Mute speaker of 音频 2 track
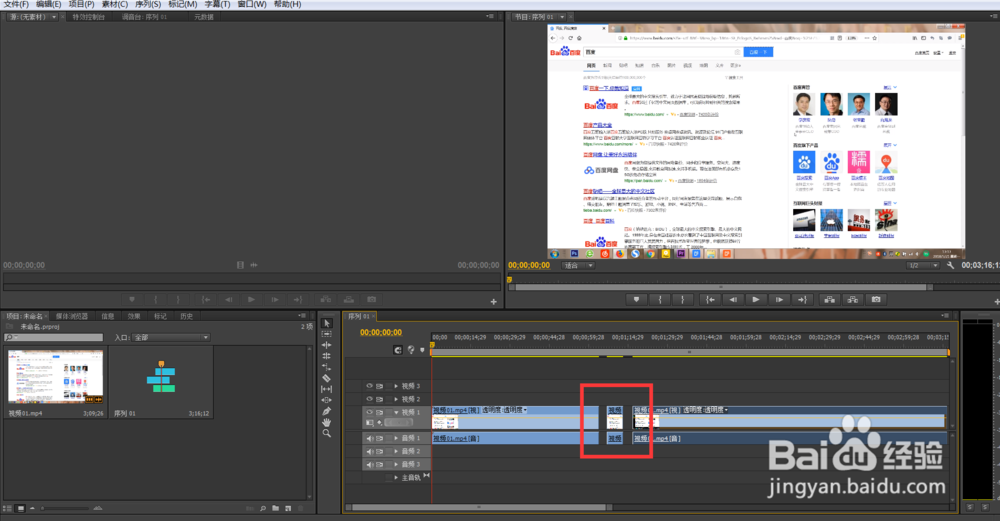The height and width of the screenshot is (521, 1000). pyautogui.click(x=369, y=451)
